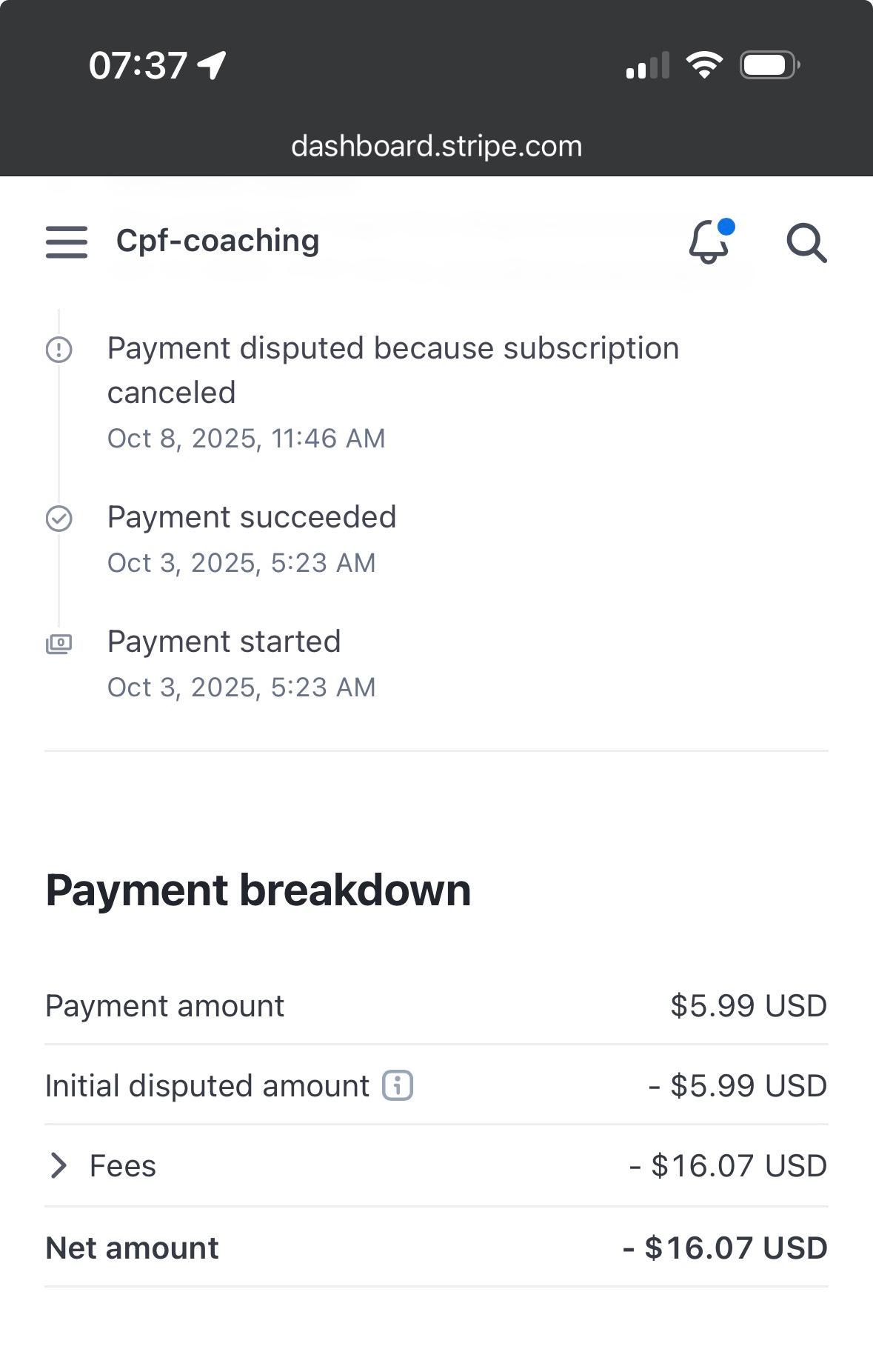Click the Payment amount value $5.99 USD
The image size is (873, 1372).
(x=748, y=1006)
